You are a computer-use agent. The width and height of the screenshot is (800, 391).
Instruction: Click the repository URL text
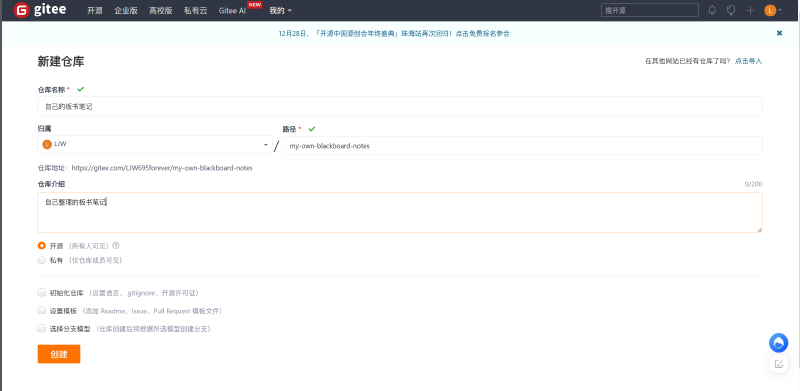[x=162, y=167]
